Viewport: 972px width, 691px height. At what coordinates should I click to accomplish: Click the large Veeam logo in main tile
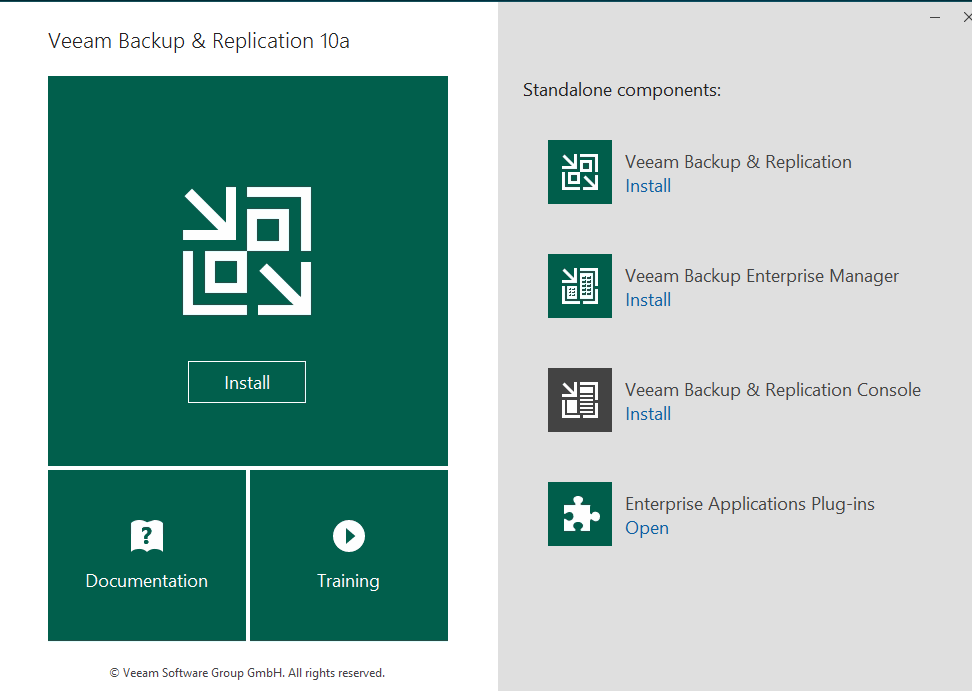[247, 251]
